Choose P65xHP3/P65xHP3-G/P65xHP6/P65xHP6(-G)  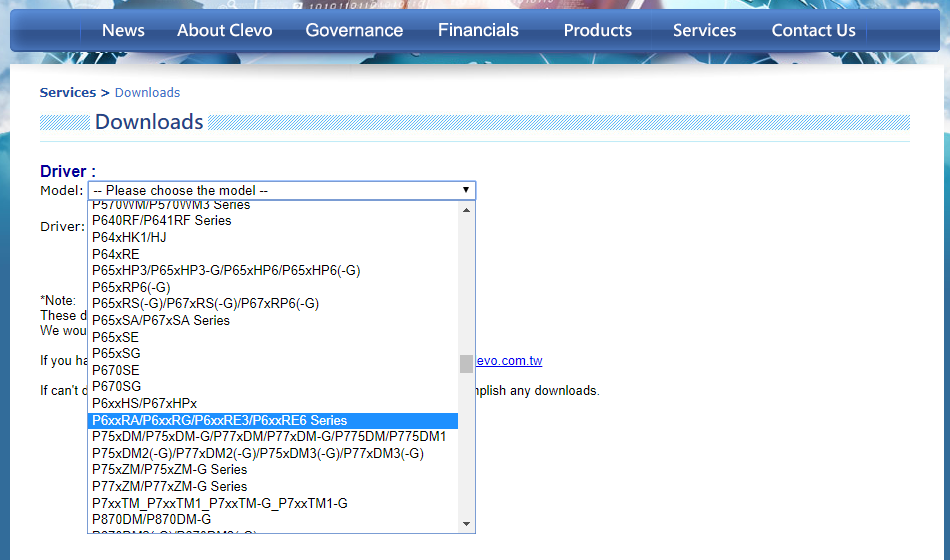point(273,270)
